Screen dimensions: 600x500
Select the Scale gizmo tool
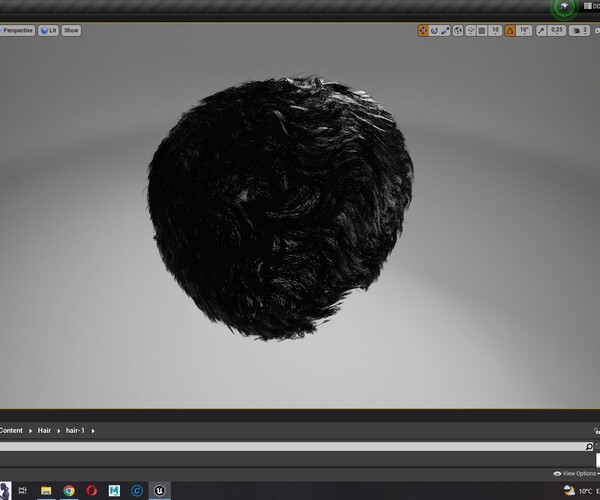pyautogui.click(x=445, y=31)
